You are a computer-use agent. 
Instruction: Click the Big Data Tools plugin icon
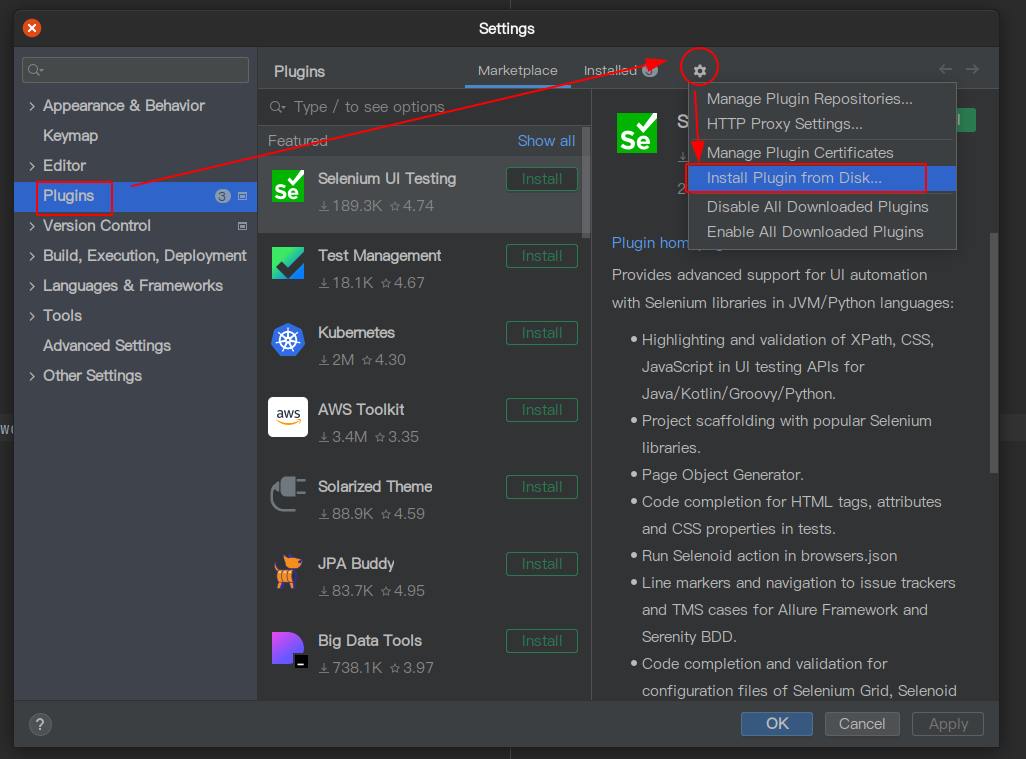click(x=289, y=649)
